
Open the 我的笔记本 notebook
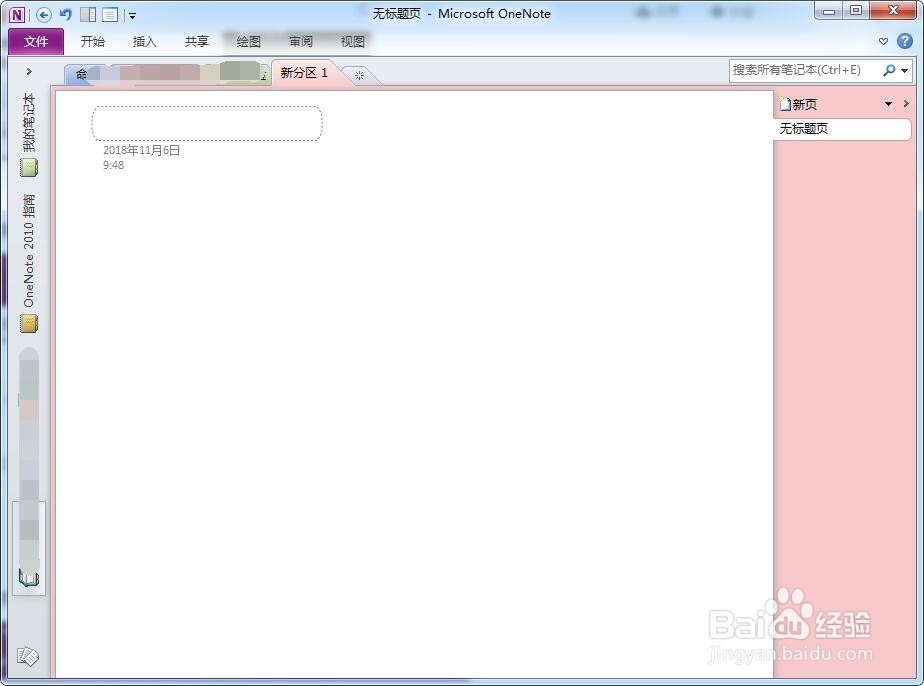(x=29, y=134)
